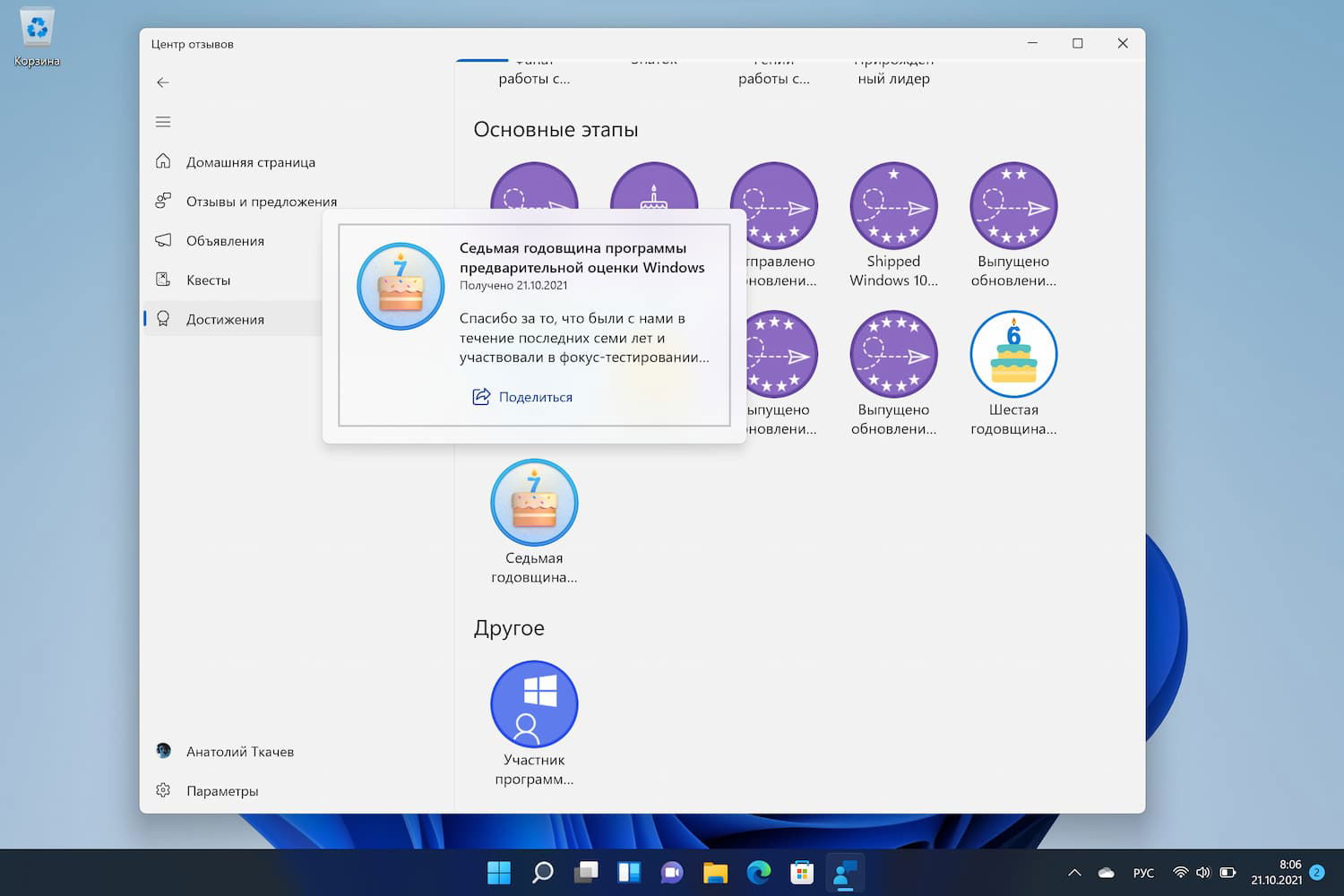Open File Explorer from the taskbar
This screenshot has width=1344, height=896.
tap(715, 873)
